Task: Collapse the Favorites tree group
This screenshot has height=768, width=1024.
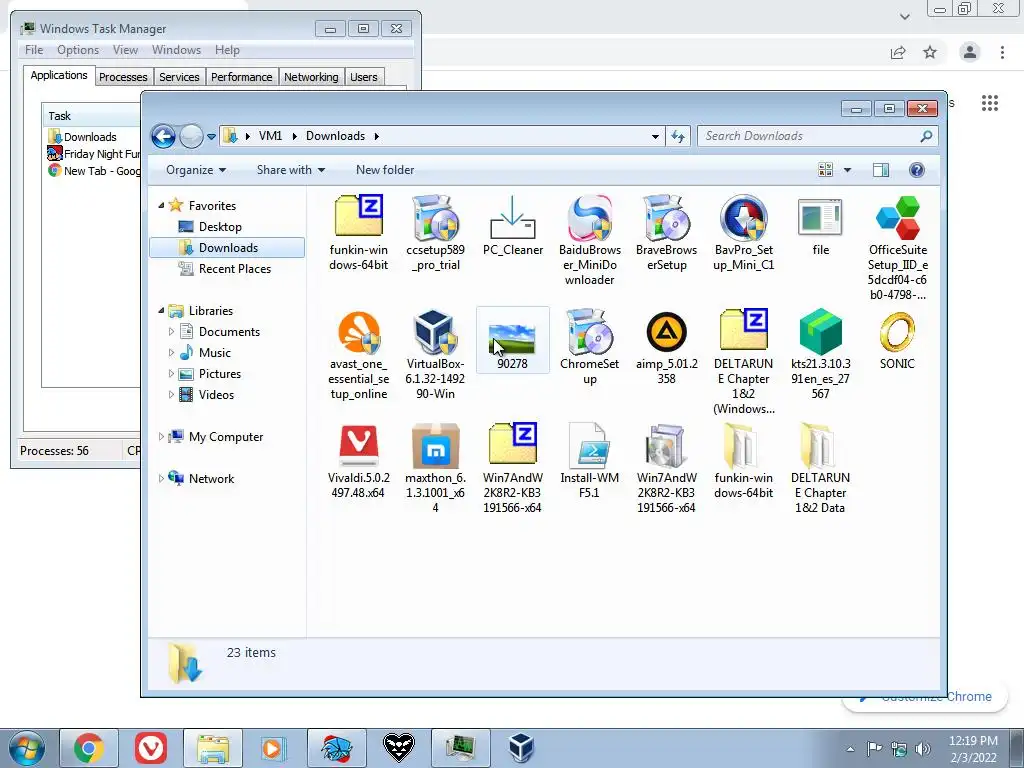Action: point(161,206)
